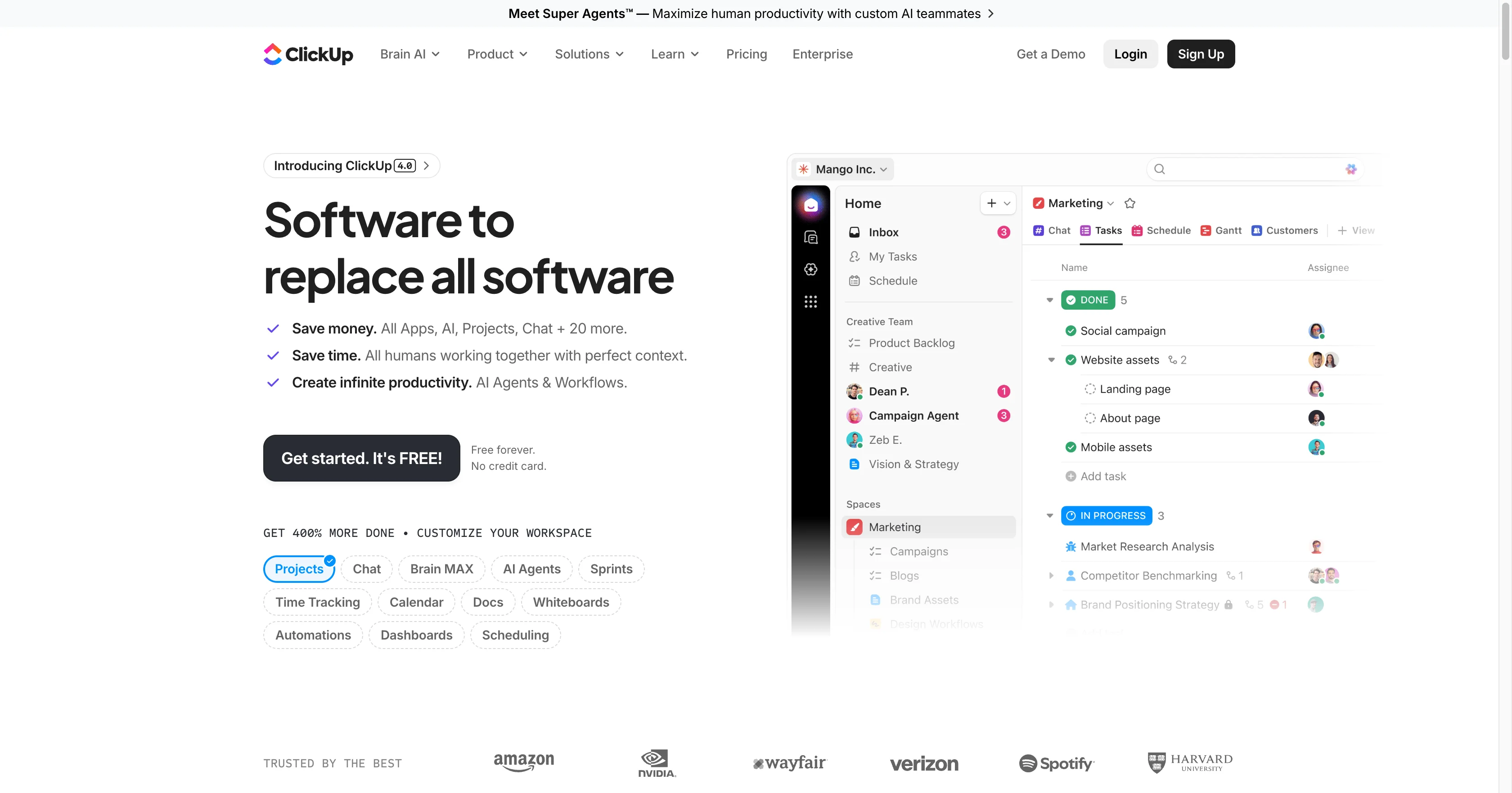Open the Product dropdown menu
1512x793 pixels.
497,54
